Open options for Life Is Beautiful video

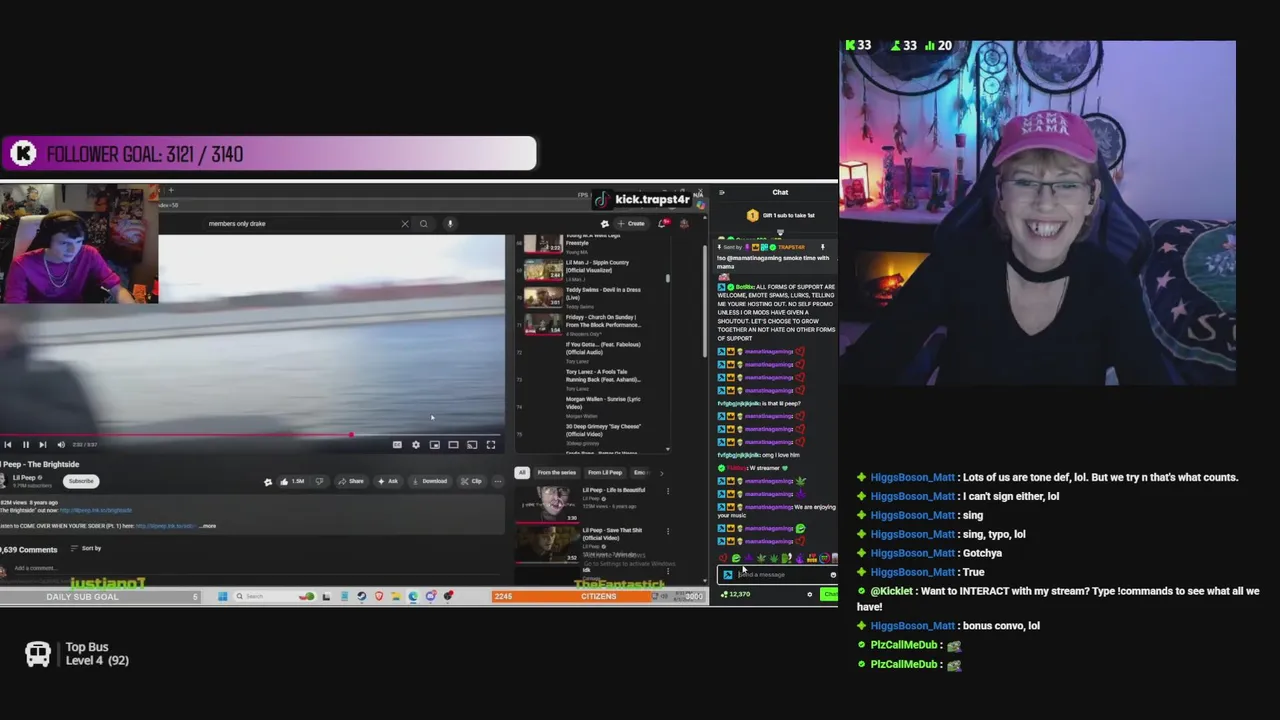click(x=668, y=491)
